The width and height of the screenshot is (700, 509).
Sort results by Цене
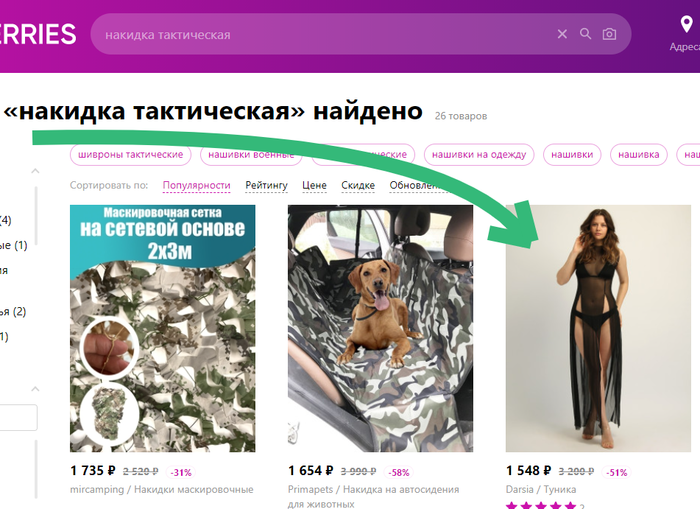pos(314,185)
